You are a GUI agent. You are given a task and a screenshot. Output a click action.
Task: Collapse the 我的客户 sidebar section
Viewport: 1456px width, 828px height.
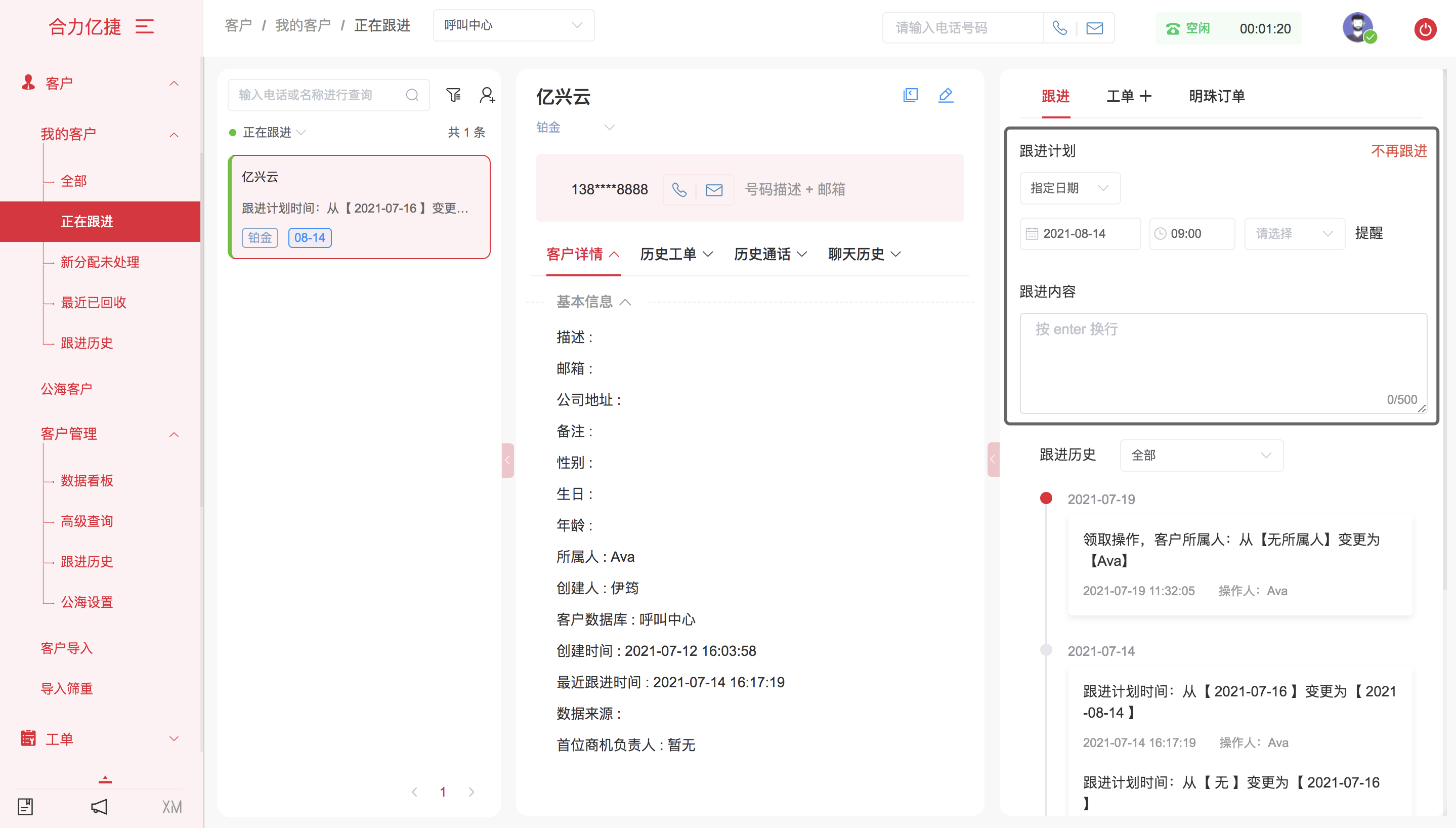pos(174,135)
